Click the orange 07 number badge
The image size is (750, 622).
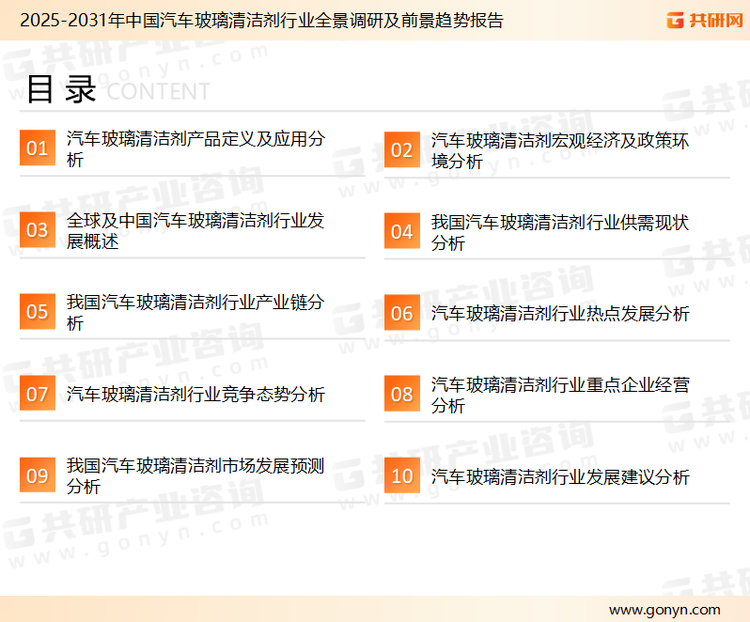point(37,393)
